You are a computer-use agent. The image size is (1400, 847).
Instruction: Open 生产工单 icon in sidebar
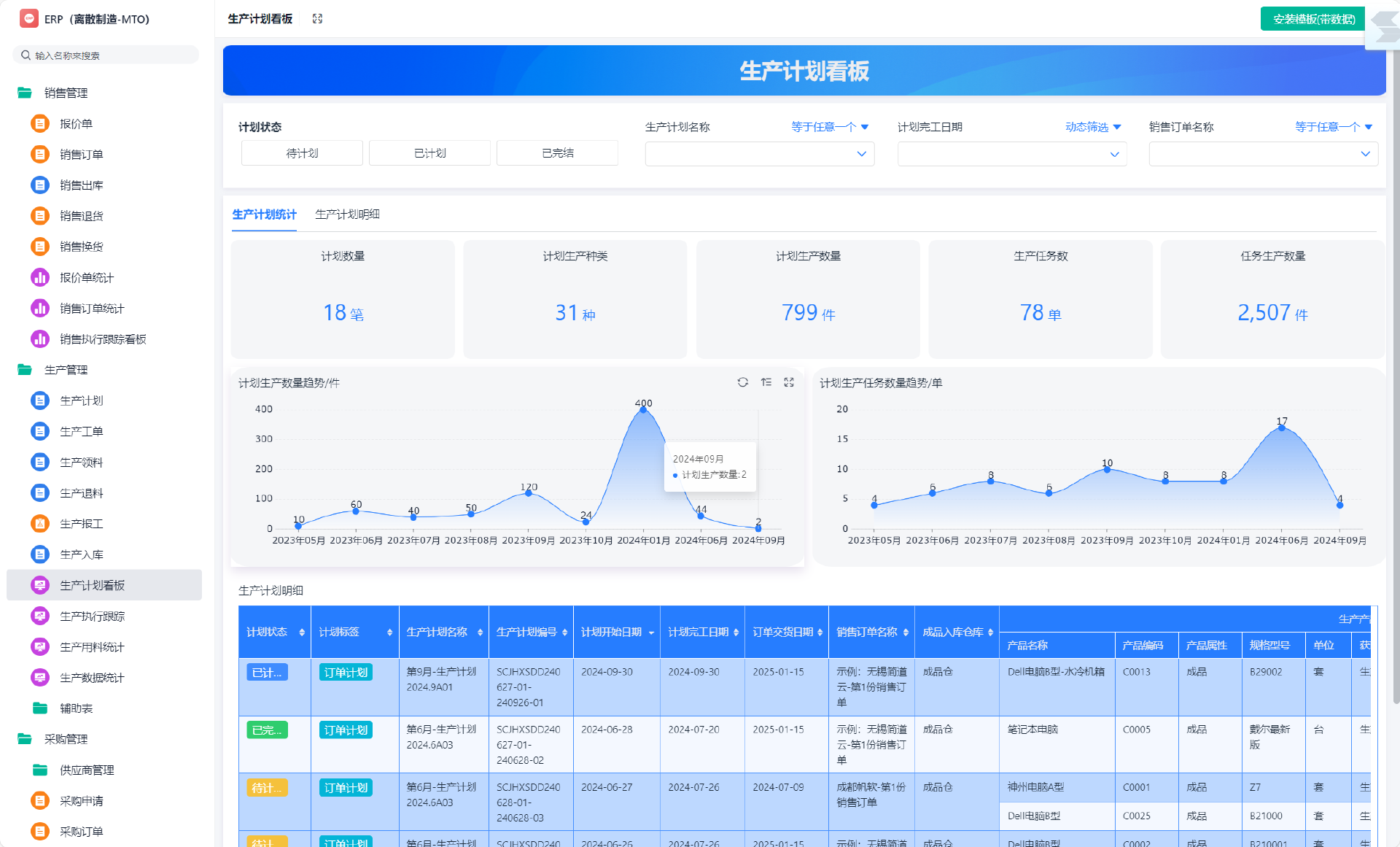point(39,431)
